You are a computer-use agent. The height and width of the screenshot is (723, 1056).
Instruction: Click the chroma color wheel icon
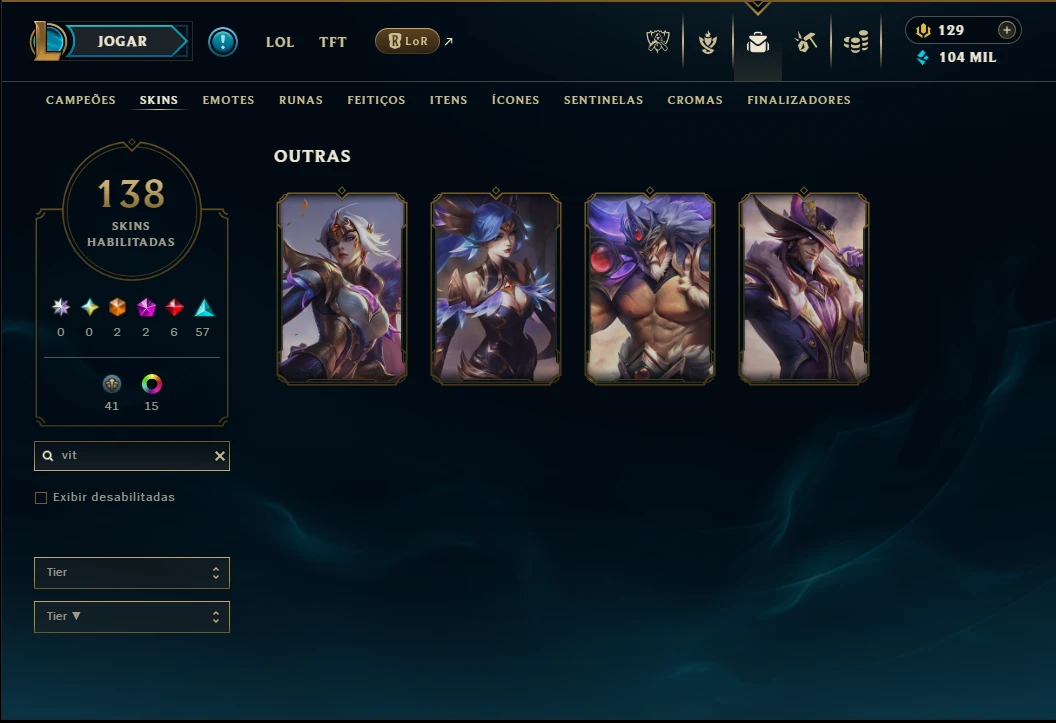click(x=152, y=384)
